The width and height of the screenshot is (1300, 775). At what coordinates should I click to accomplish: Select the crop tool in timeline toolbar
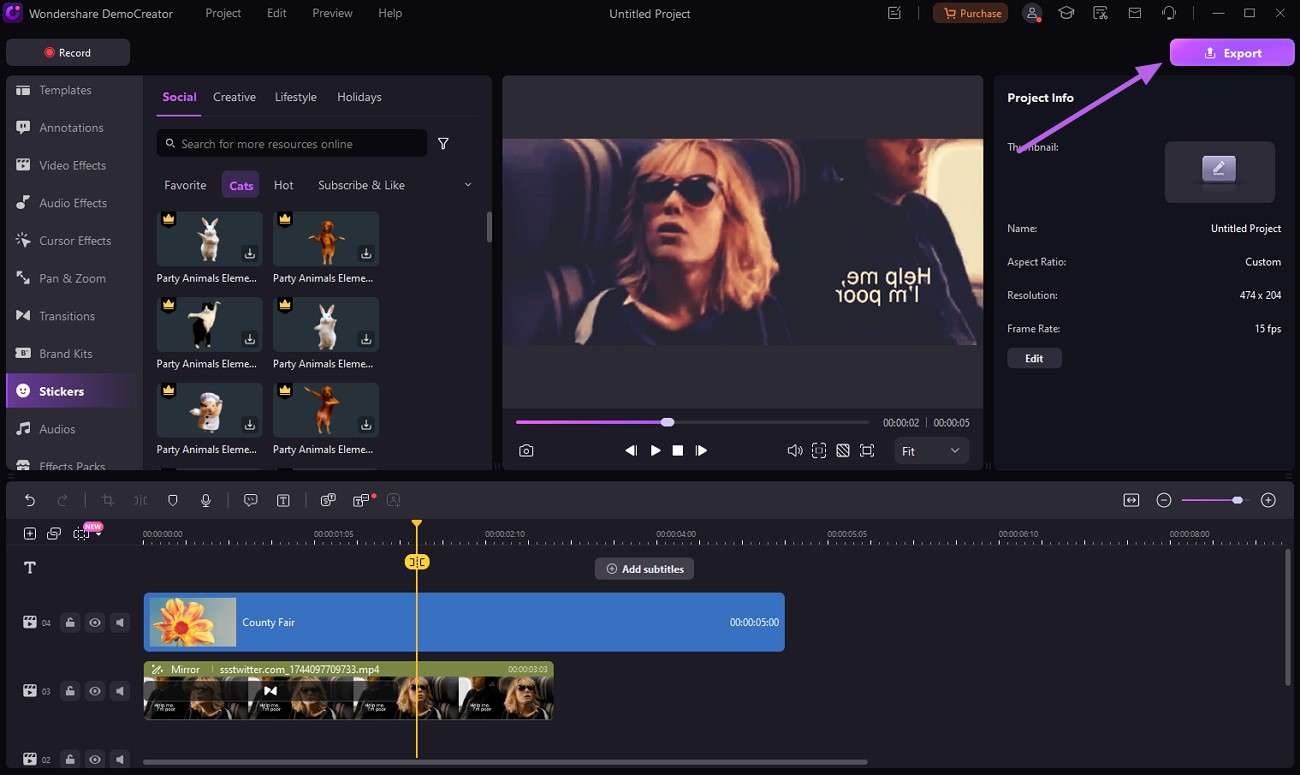[107, 500]
